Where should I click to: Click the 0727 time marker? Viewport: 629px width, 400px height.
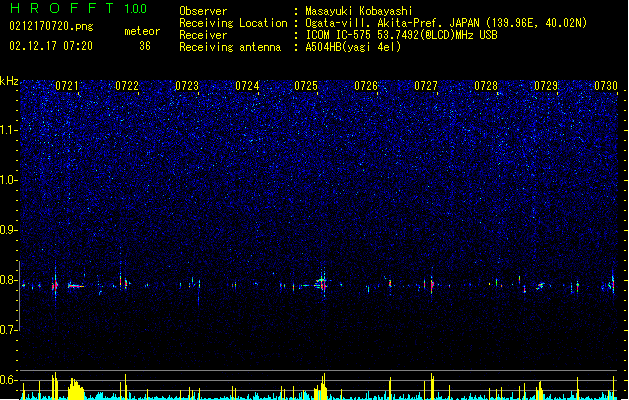coord(426,86)
